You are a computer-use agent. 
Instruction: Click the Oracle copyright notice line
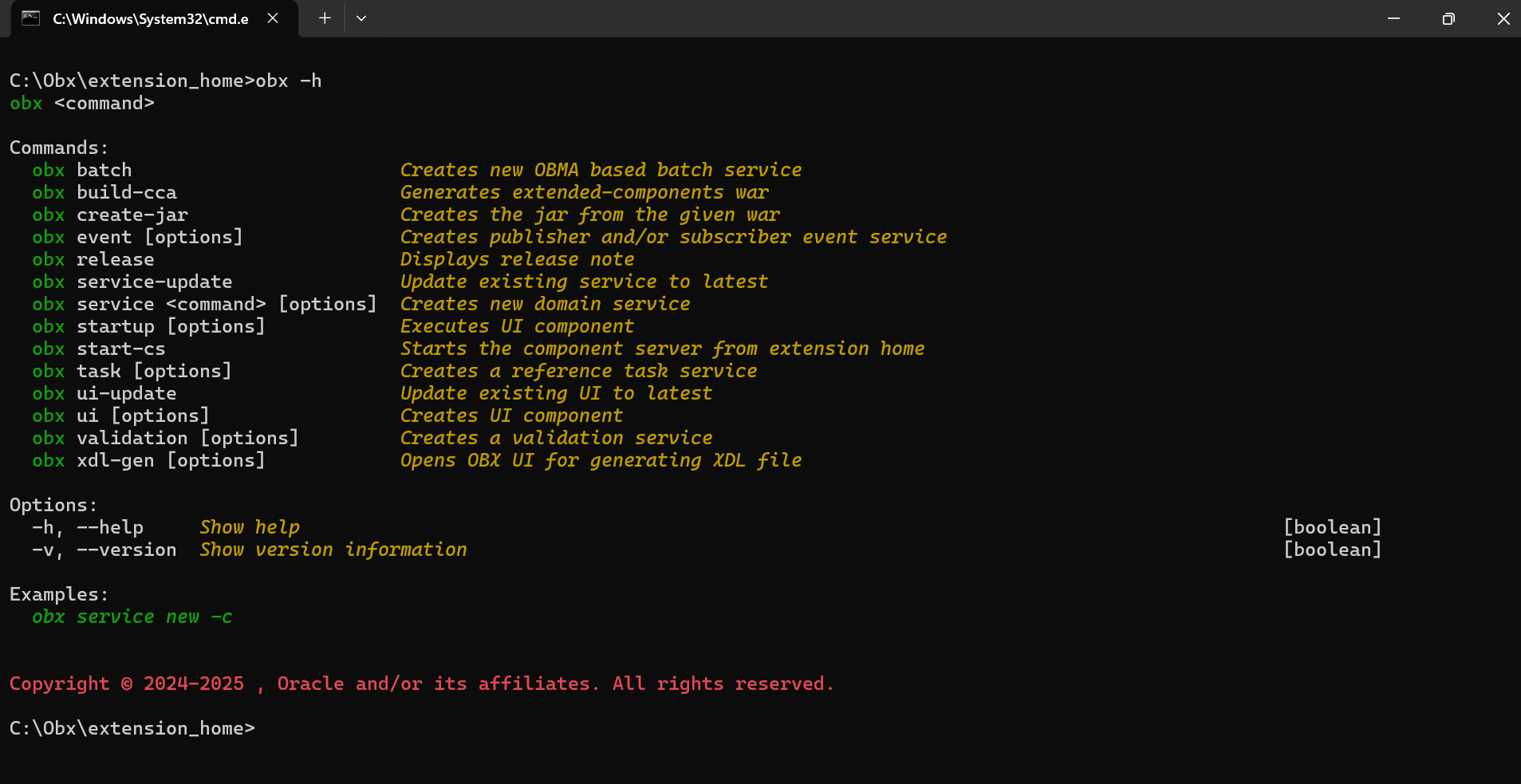(x=421, y=684)
